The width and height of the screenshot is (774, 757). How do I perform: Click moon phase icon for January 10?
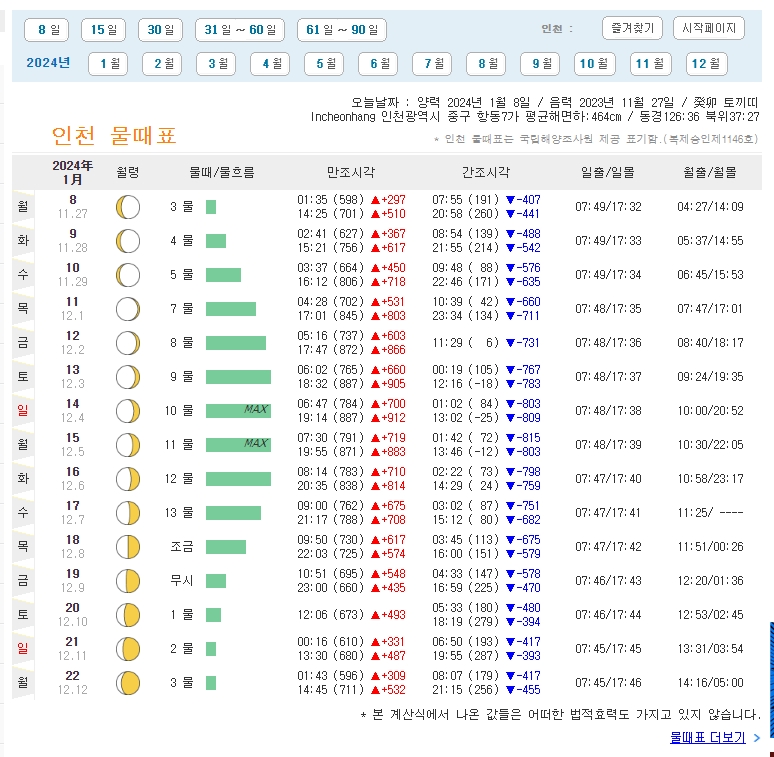pyautogui.click(x=128, y=275)
